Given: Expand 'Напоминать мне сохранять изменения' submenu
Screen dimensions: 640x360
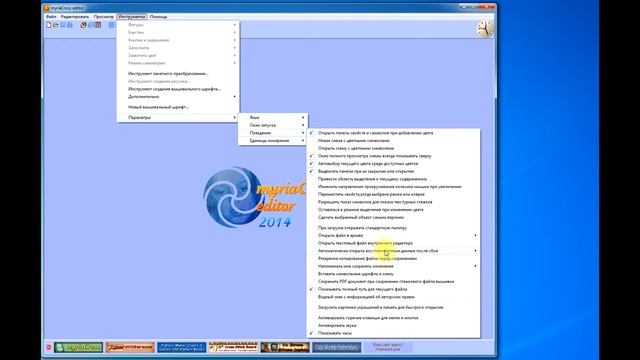Looking at the screenshot, I should pyautogui.click(x=393, y=266).
